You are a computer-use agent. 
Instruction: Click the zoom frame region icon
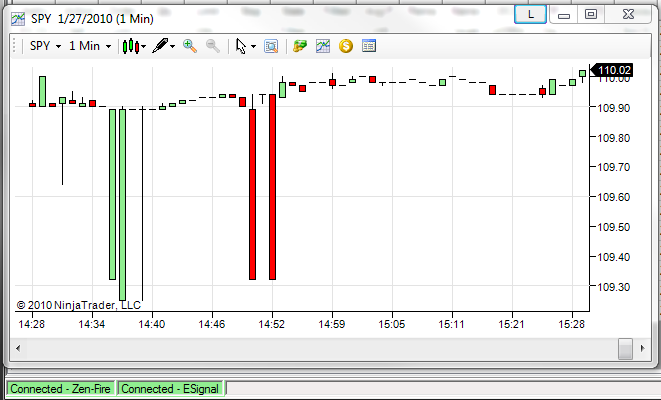click(x=271, y=46)
